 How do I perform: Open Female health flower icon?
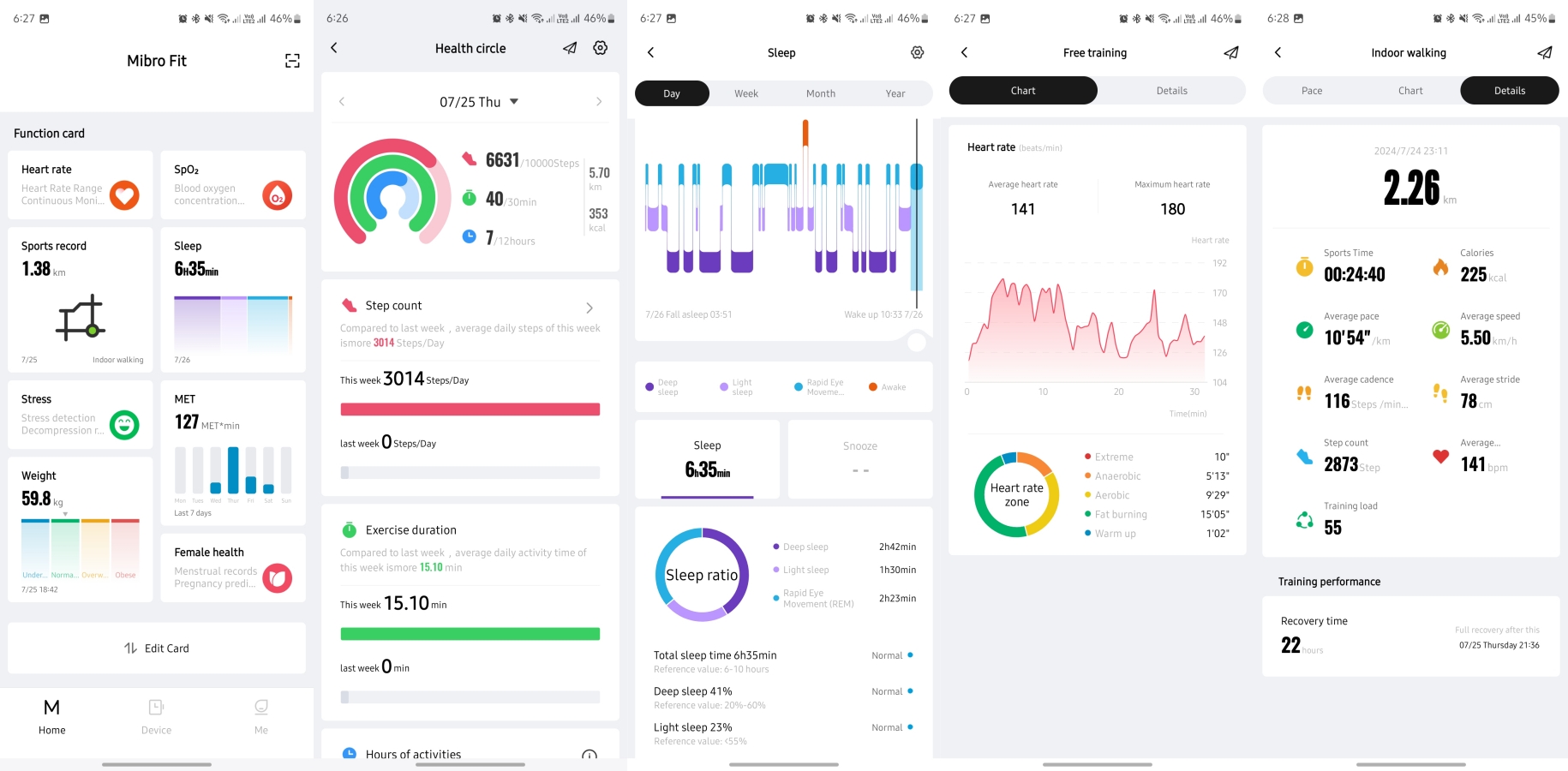(x=277, y=578)
